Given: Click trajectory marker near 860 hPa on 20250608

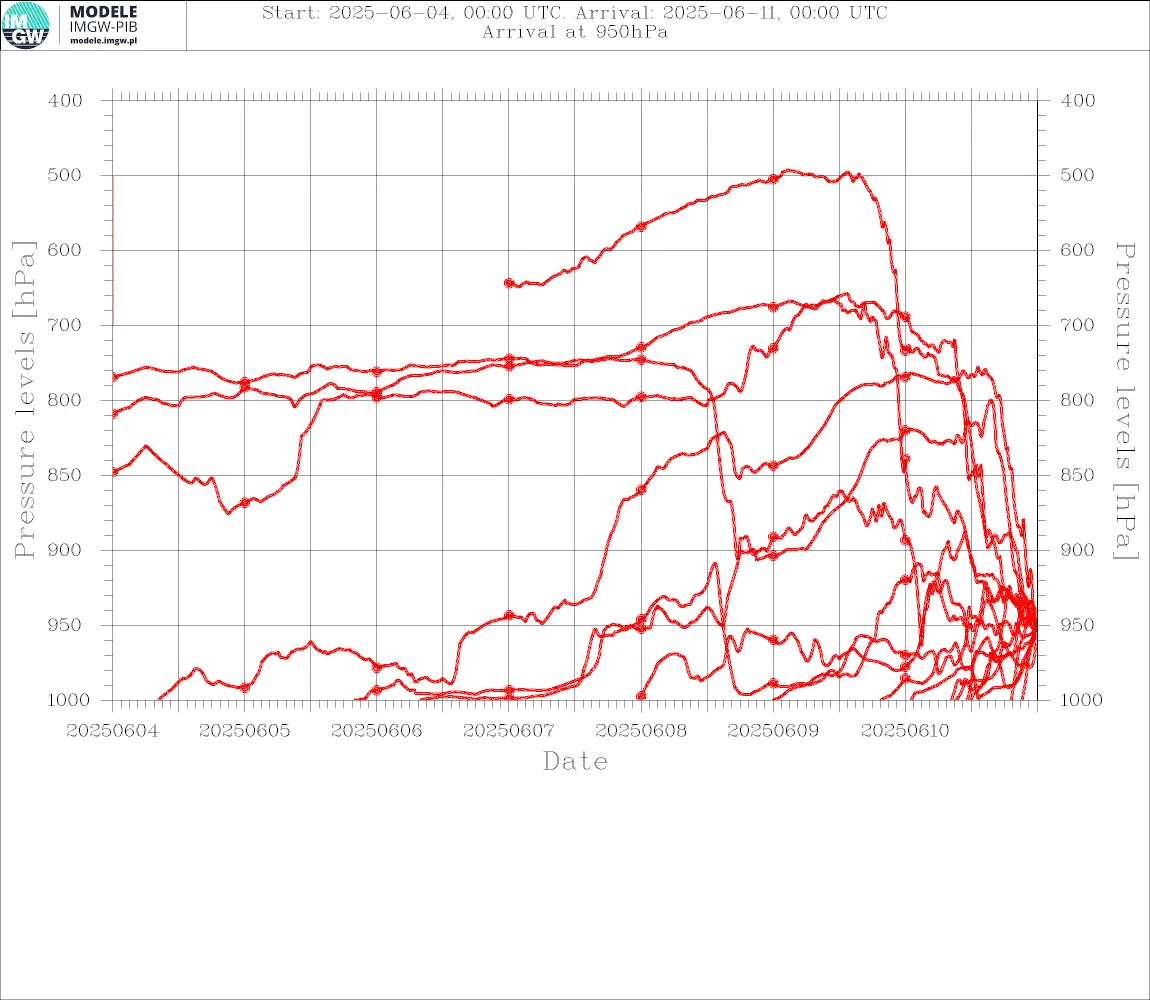Looking at the screenshot, I should pyautogui.click(x=641, y=489).
